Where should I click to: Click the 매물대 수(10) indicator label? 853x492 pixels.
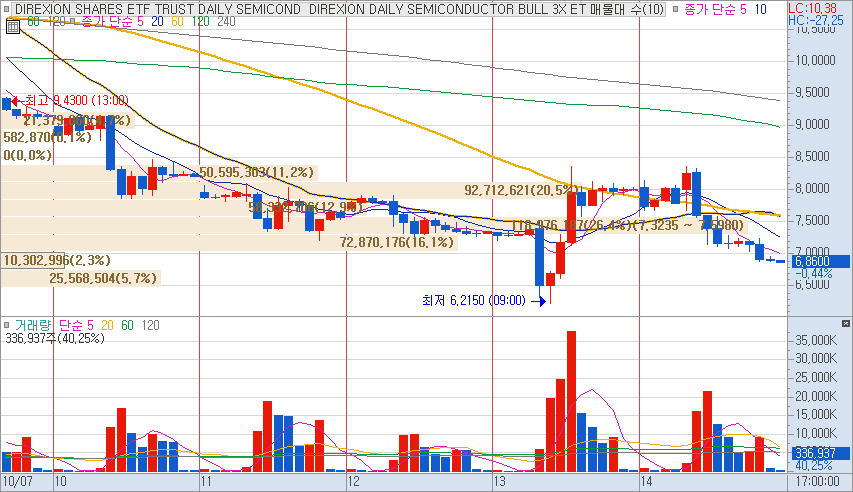pyautogui.click(x=627, y=9)
